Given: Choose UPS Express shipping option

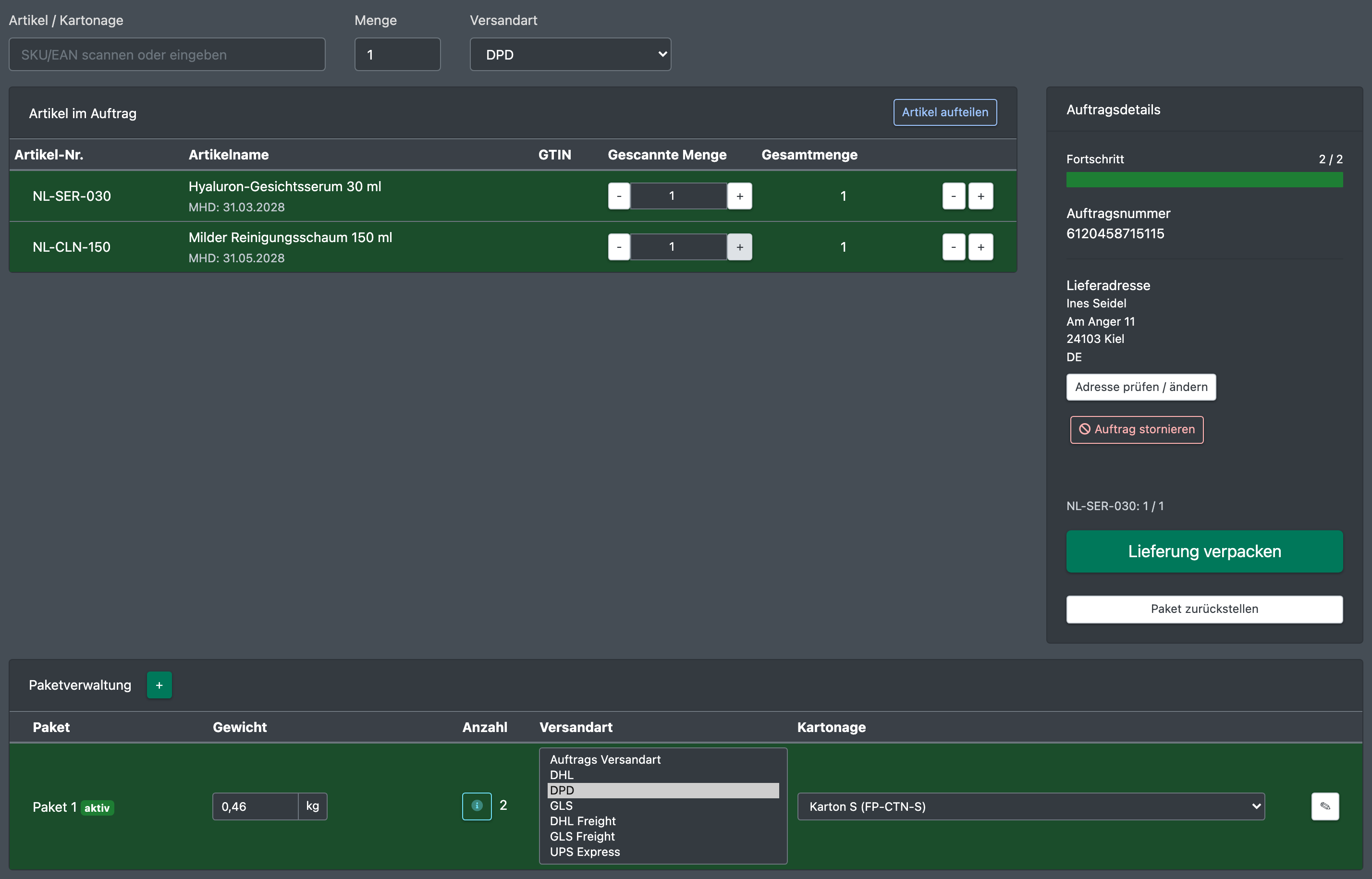Looking at the screenshot, I should 662,852.
